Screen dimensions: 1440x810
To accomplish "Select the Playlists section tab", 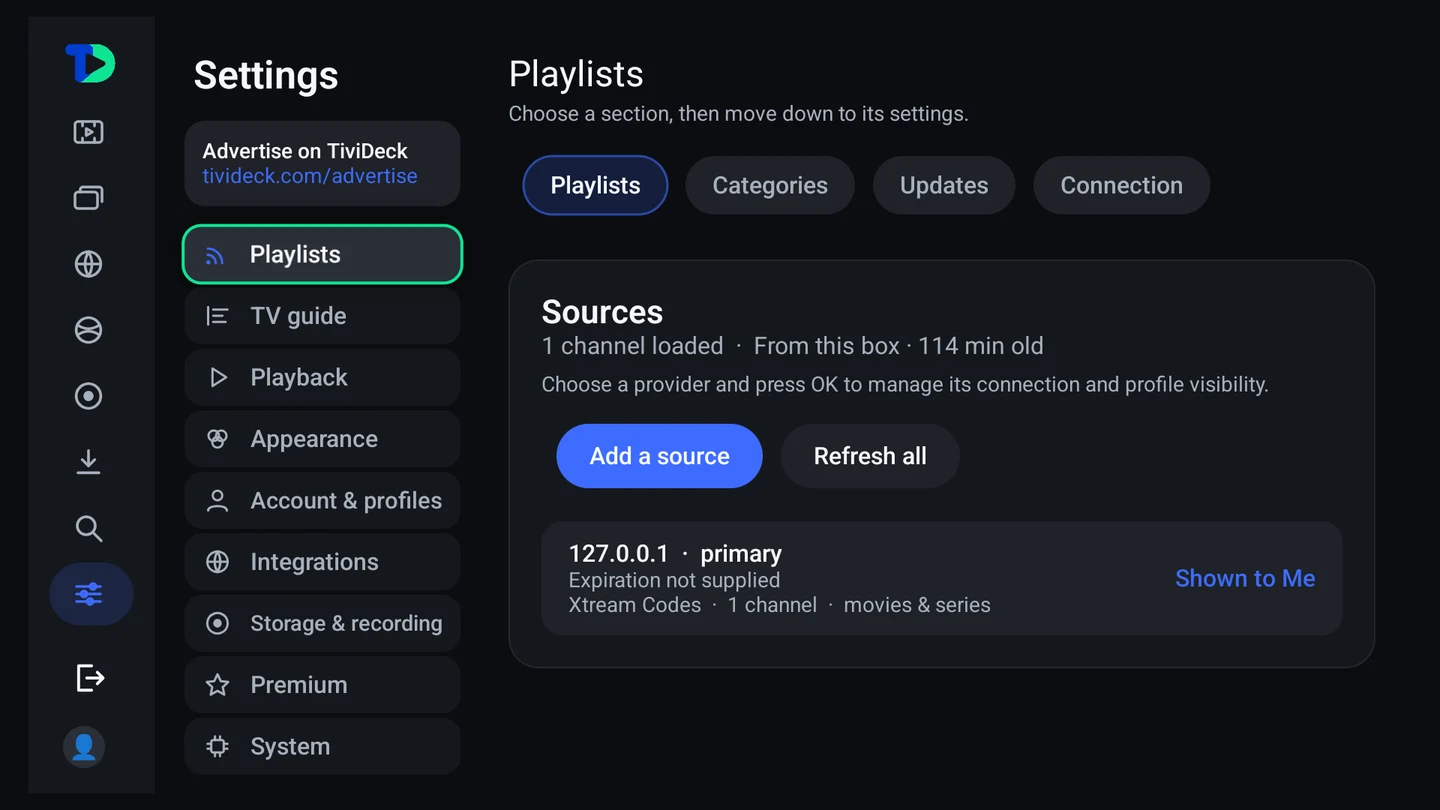I will tap(595, 185).
